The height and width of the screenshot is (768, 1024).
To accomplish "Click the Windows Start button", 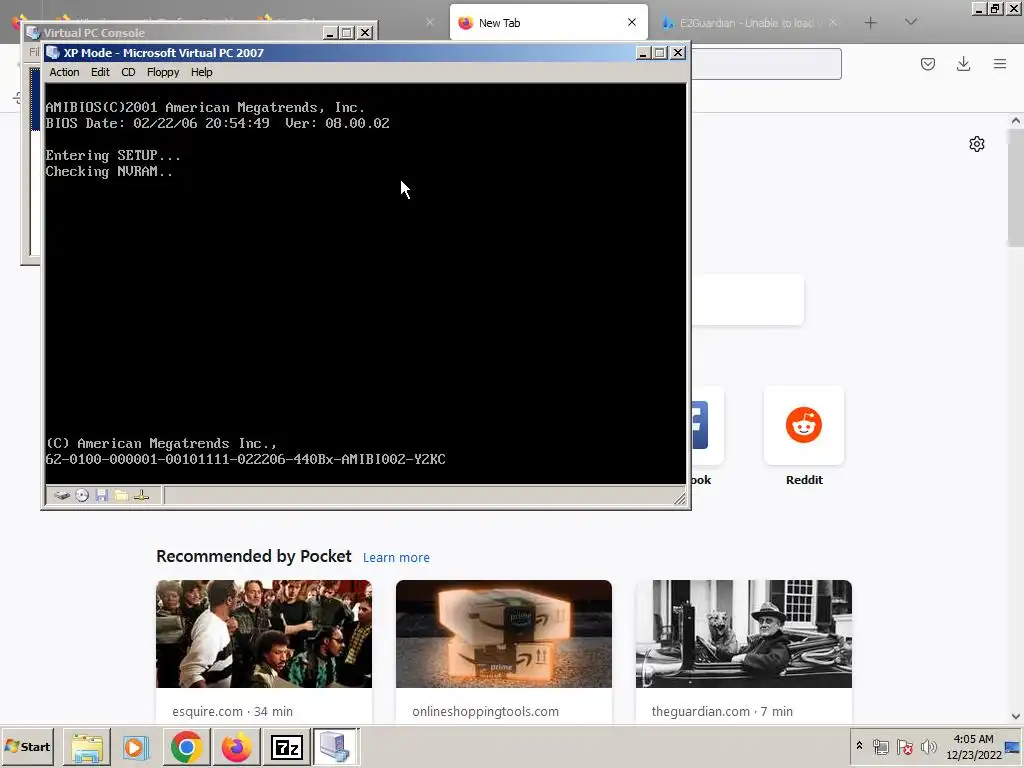I will (27, 746).
